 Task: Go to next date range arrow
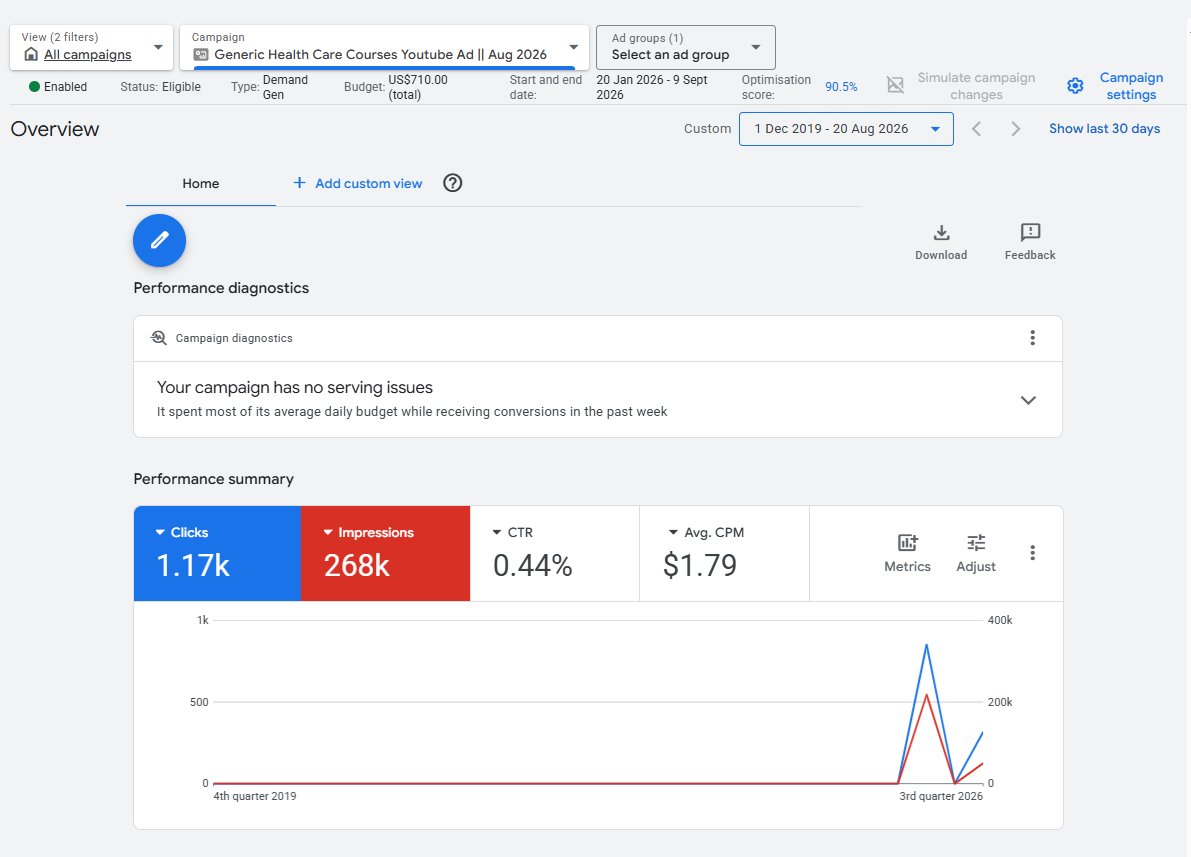(x=1016, y=129)
